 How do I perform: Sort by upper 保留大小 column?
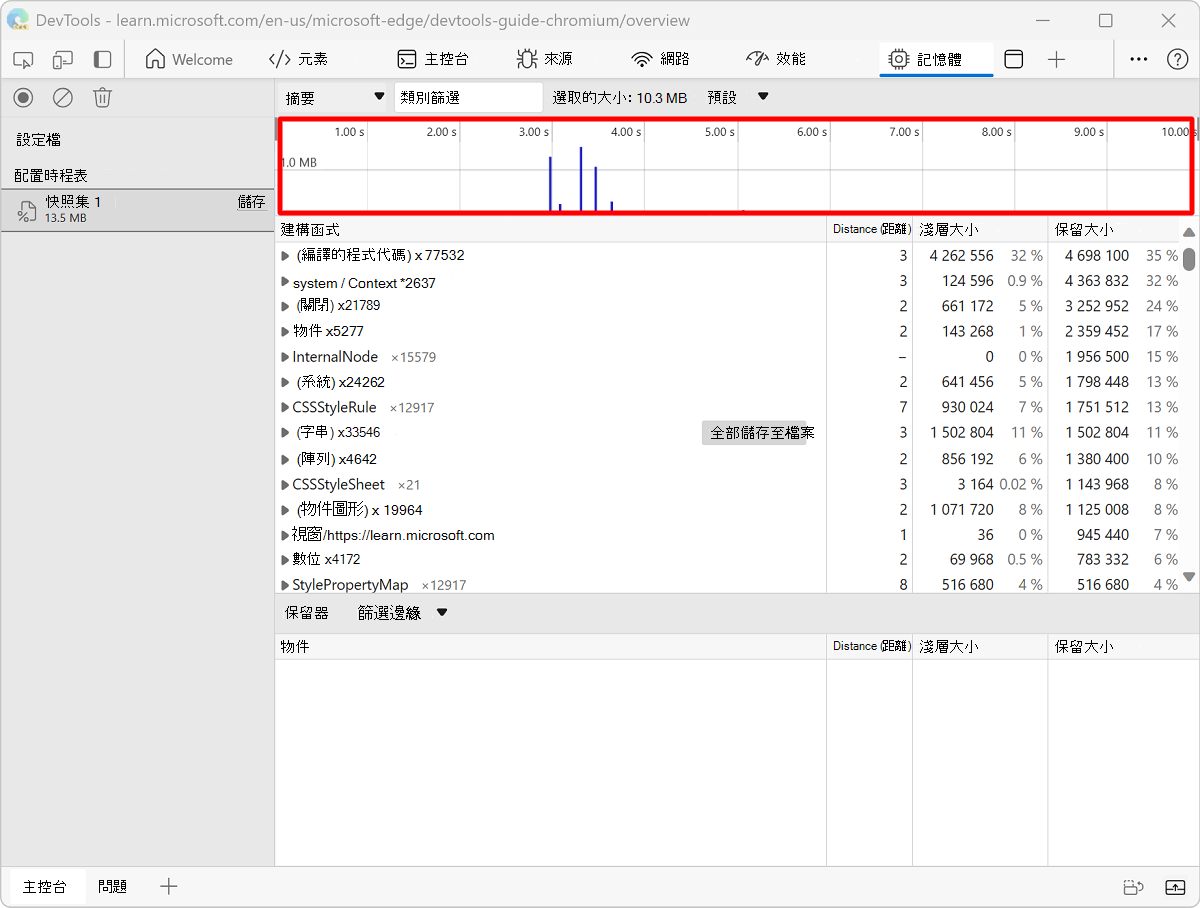[1114, 230]
